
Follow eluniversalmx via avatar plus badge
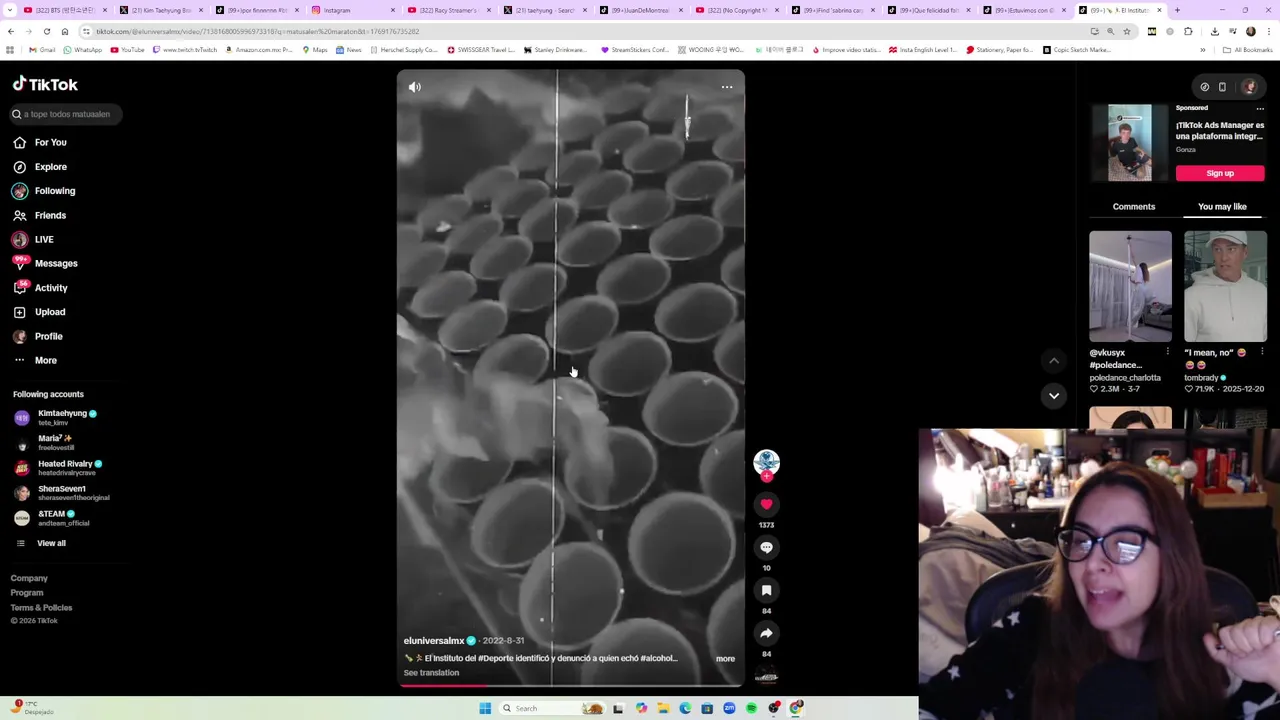766,477
